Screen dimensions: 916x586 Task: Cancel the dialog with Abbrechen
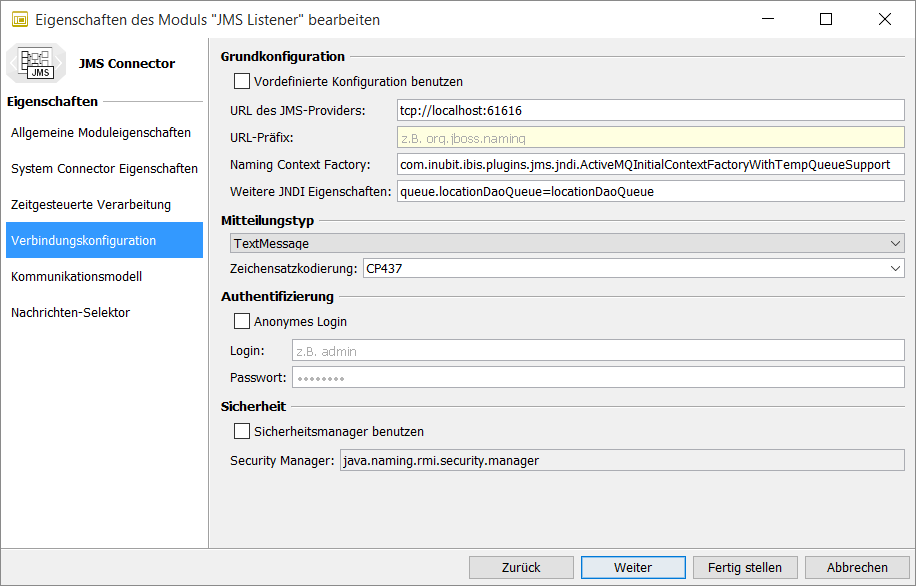pos(856,567)
